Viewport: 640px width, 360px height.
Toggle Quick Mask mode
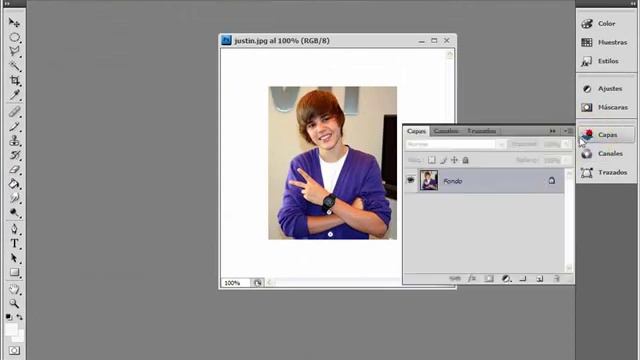tap(14, 350)
